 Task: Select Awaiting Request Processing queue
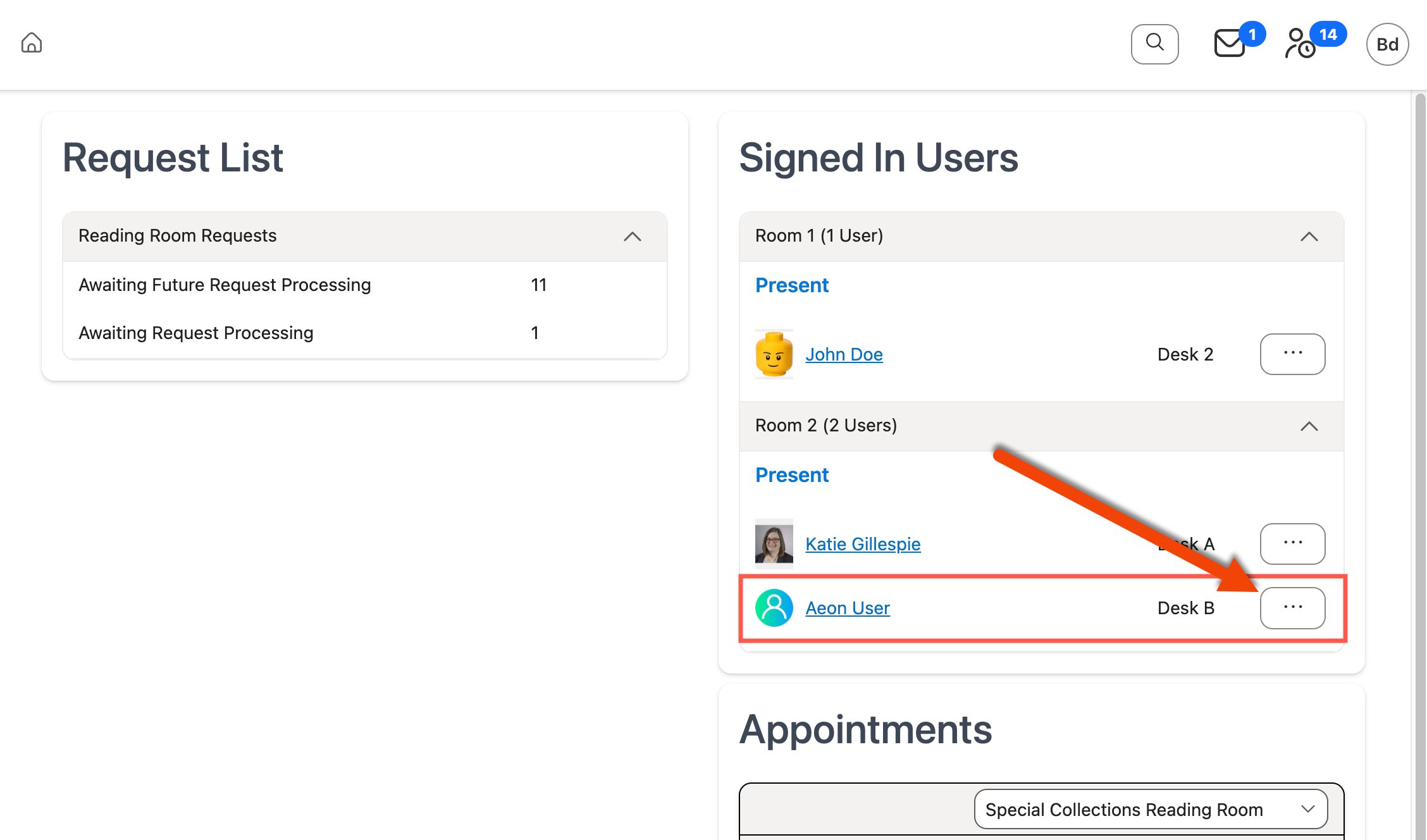[x=196, y=333]
